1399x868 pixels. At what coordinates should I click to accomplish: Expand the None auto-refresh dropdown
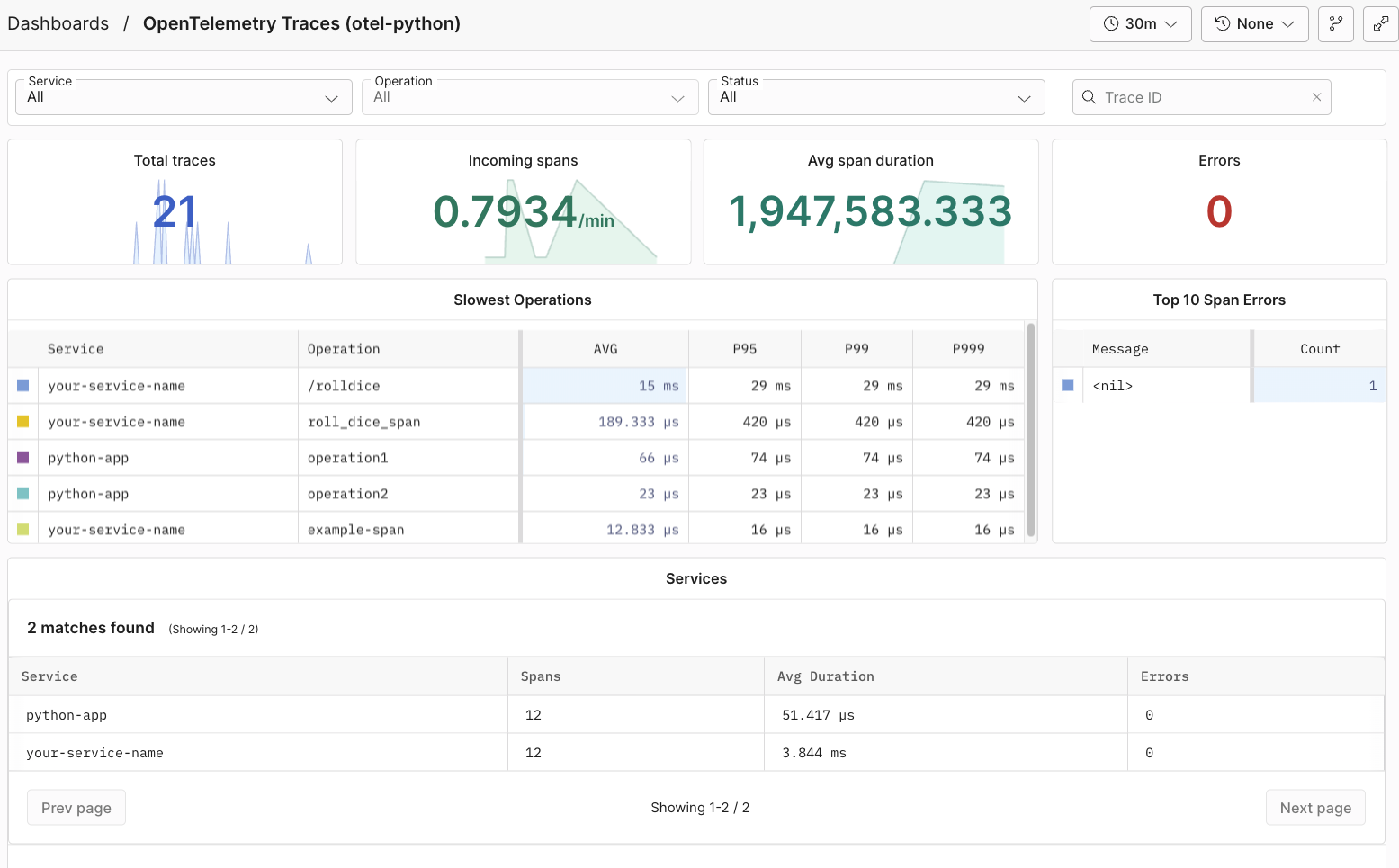[x=1289, y=24]
